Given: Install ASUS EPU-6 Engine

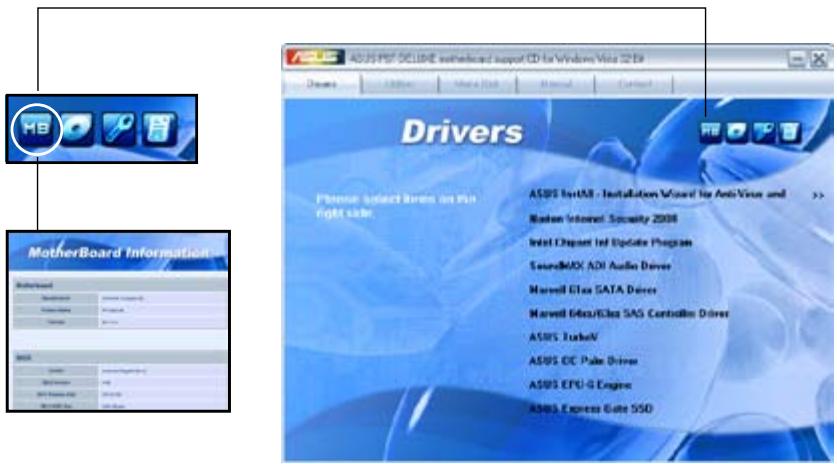Looking at the screenshot, I should coord(580,385).
